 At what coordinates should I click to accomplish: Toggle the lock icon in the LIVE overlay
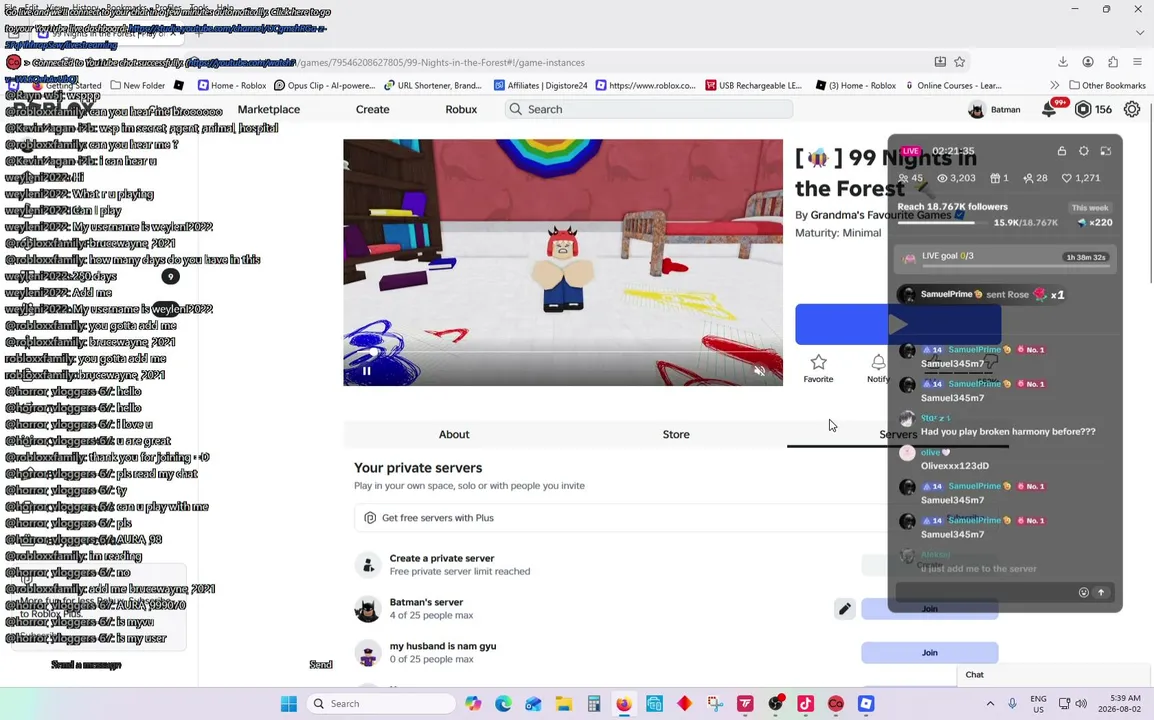(x=1061, y=151)
